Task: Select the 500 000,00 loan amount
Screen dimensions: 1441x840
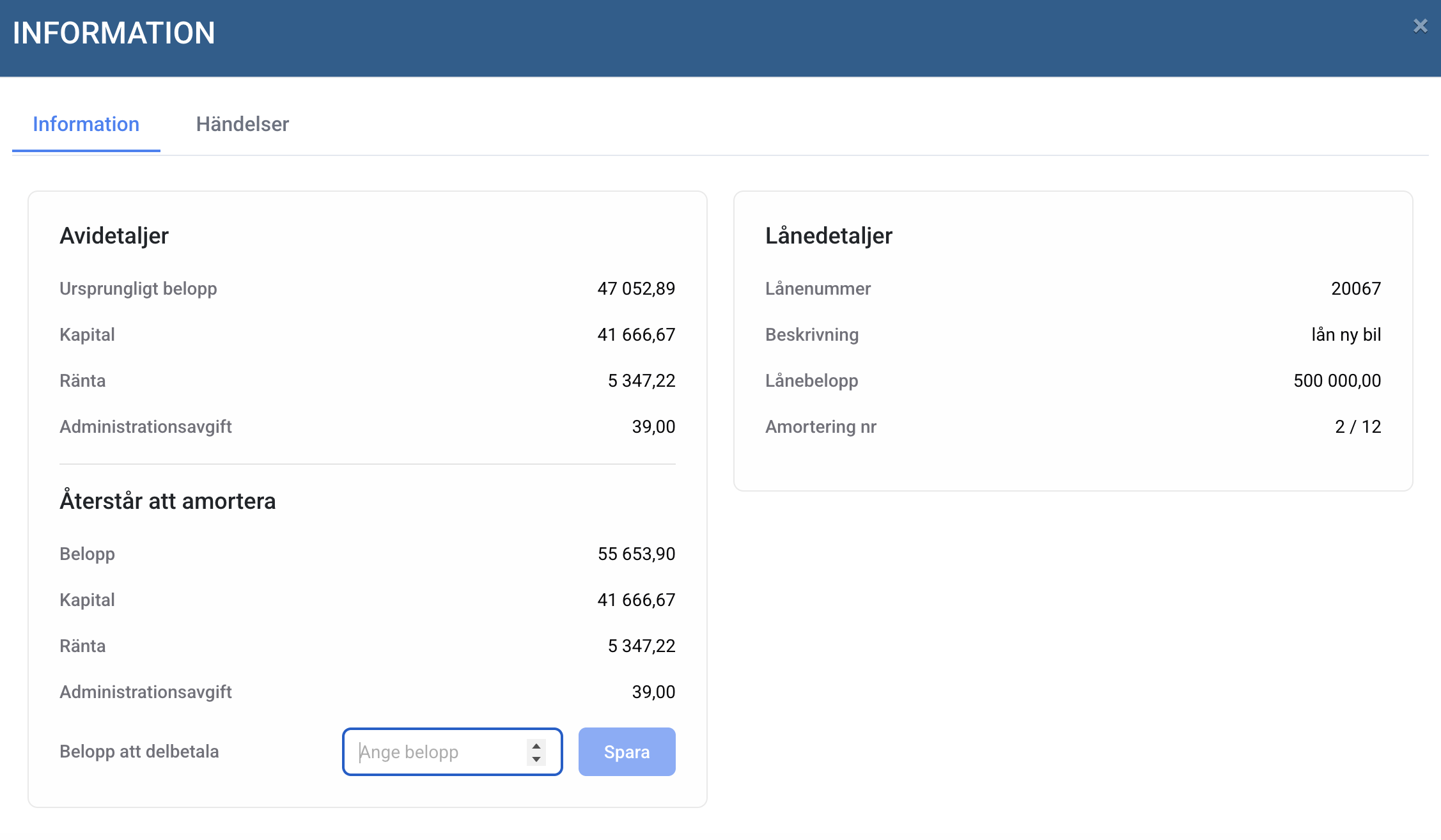Action: pos(1337,381)
